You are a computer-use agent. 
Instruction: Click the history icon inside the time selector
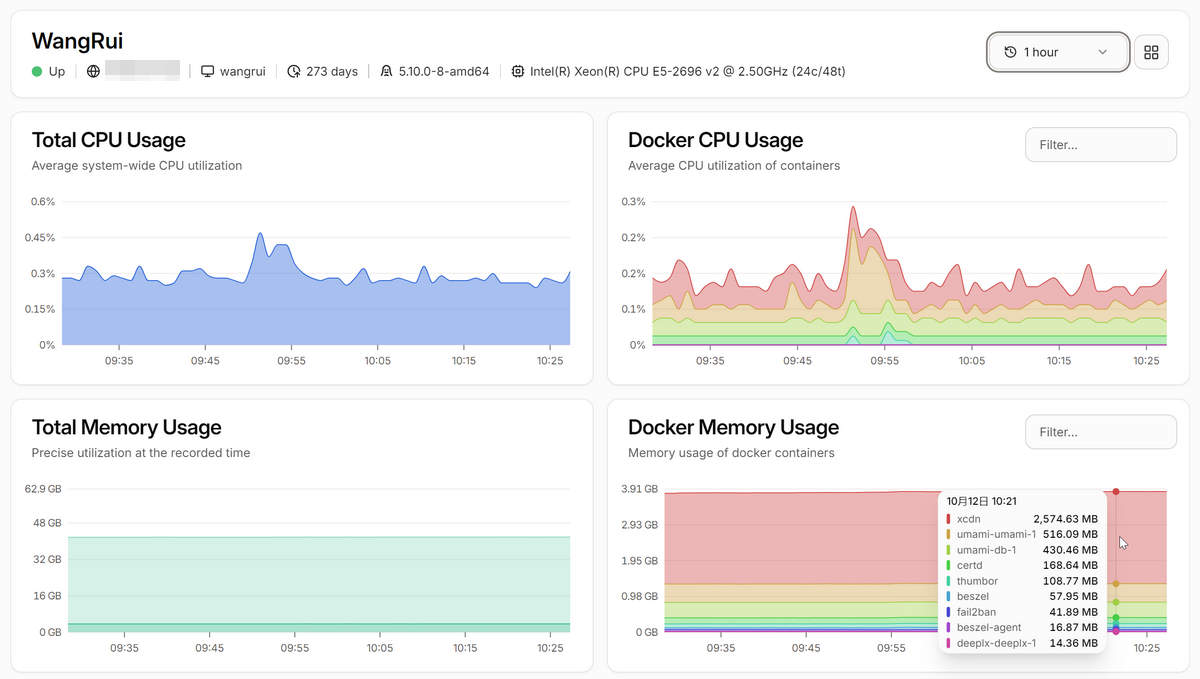coord(1010,52)
